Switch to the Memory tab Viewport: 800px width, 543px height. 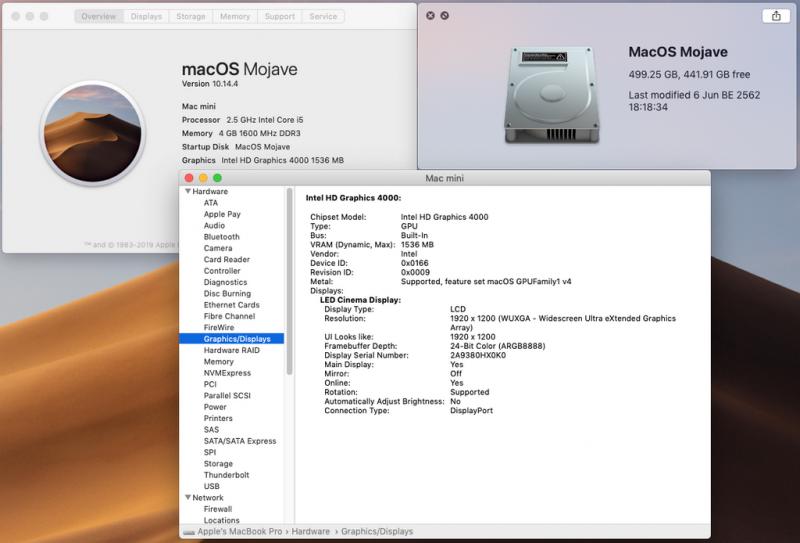235,17
